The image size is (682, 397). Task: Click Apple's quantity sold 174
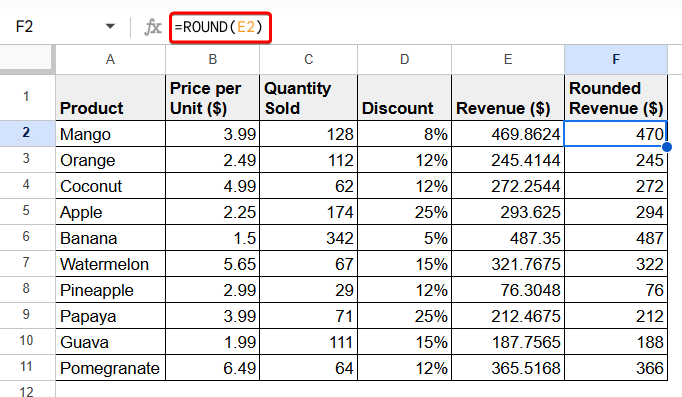tap(309, 212)
